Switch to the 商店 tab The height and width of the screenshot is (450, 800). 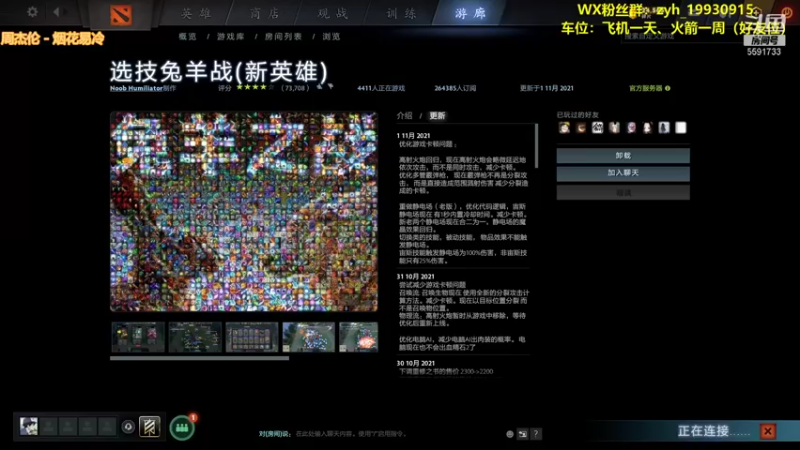(265, 13)
